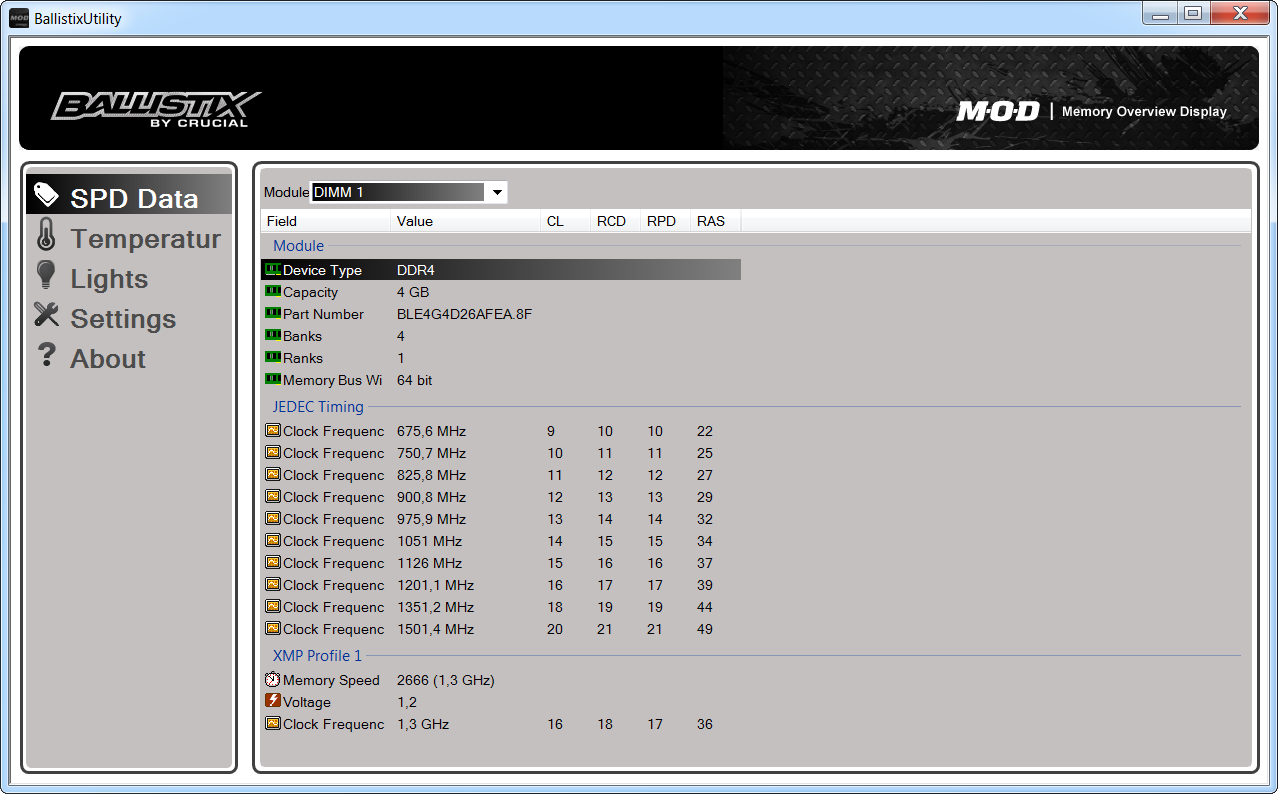Click the light bulb Lights icon
Image resolution: width=1278 pixels, height=794 pixels.
(x=46, y=276)
